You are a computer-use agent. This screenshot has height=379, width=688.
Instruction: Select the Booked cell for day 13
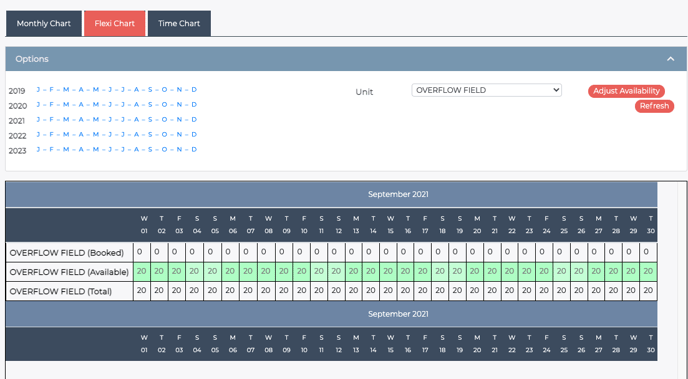point(354,252)
